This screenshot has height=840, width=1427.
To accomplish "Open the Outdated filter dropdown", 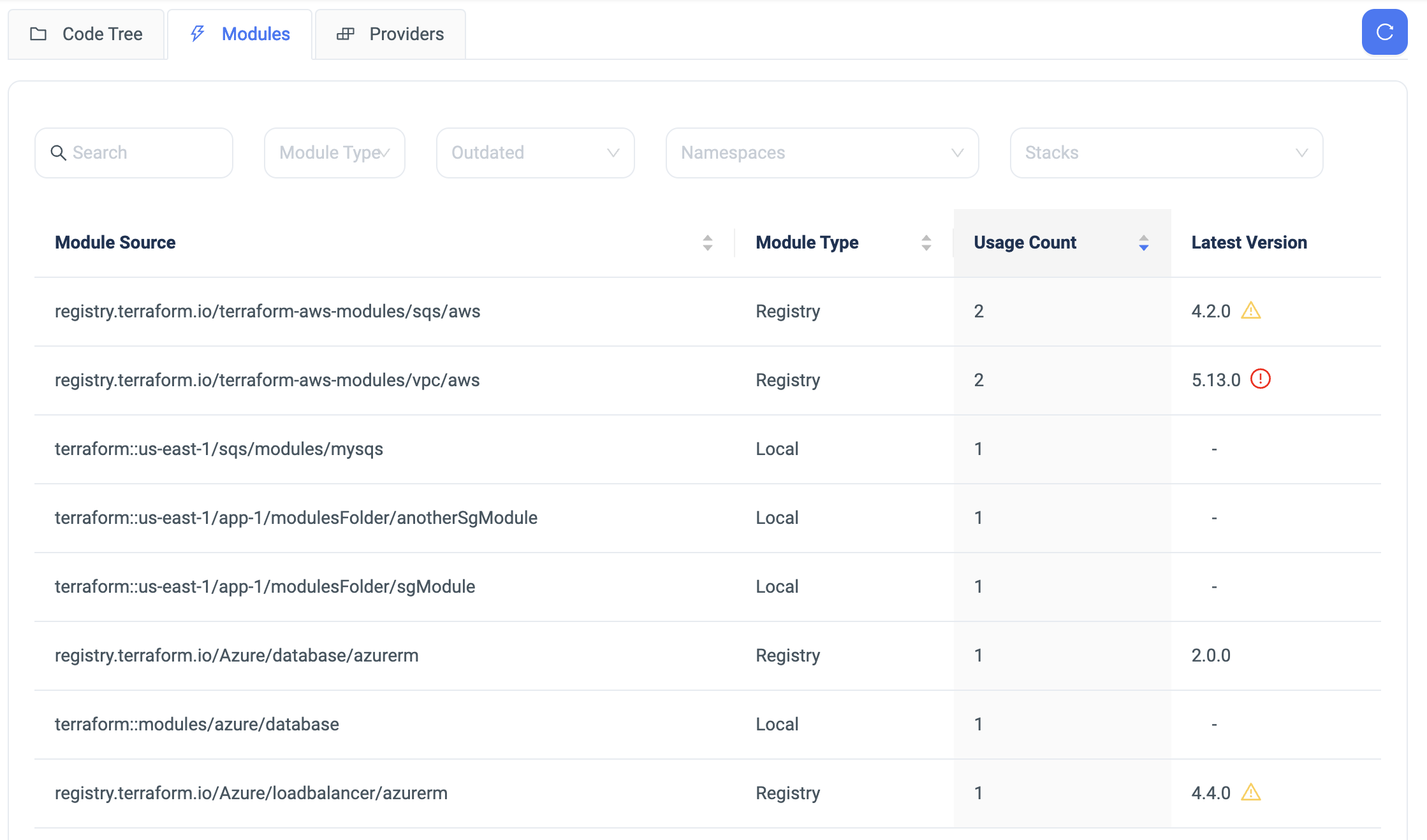I will coord(536,153).
